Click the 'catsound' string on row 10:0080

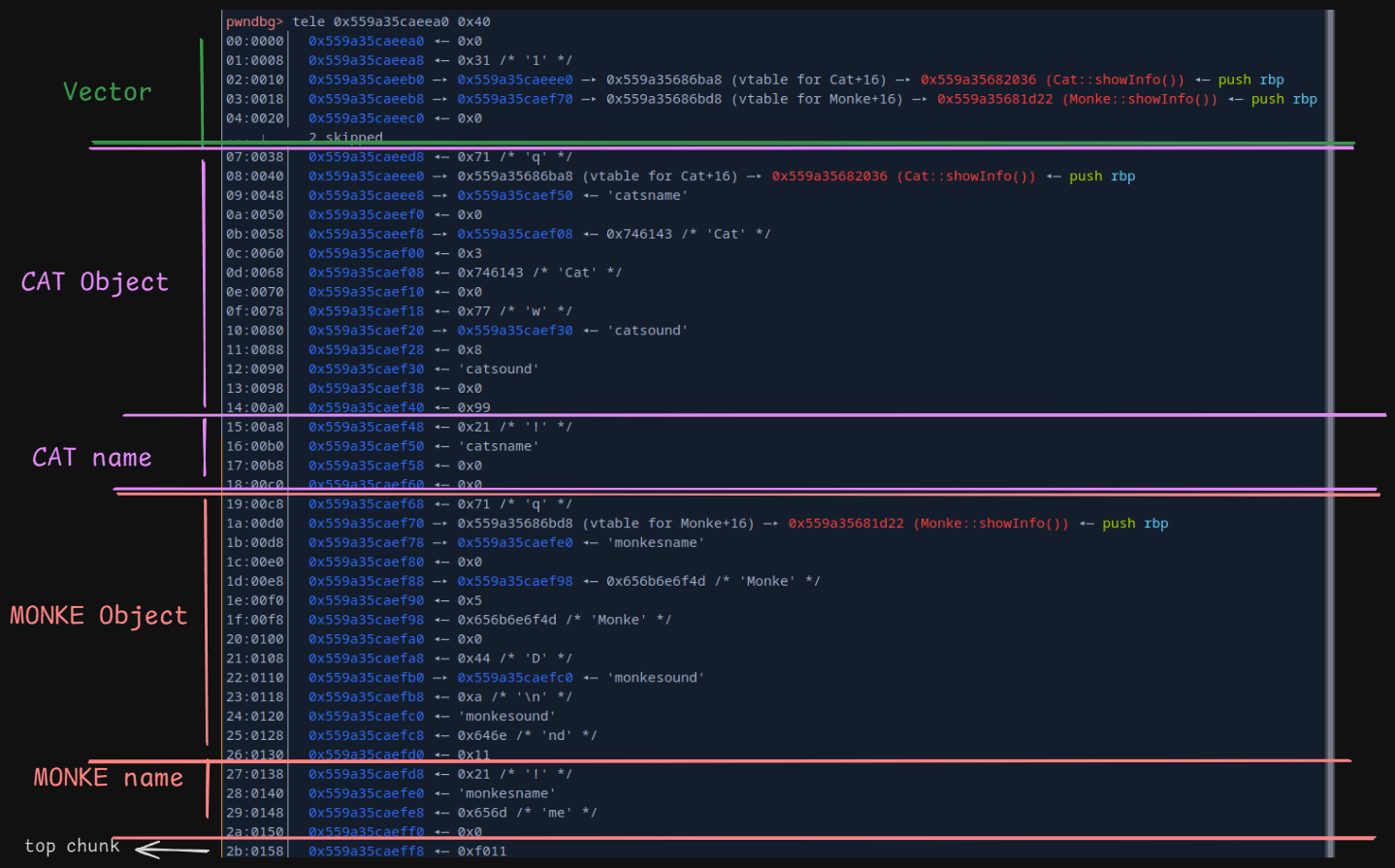click(648, 331)
